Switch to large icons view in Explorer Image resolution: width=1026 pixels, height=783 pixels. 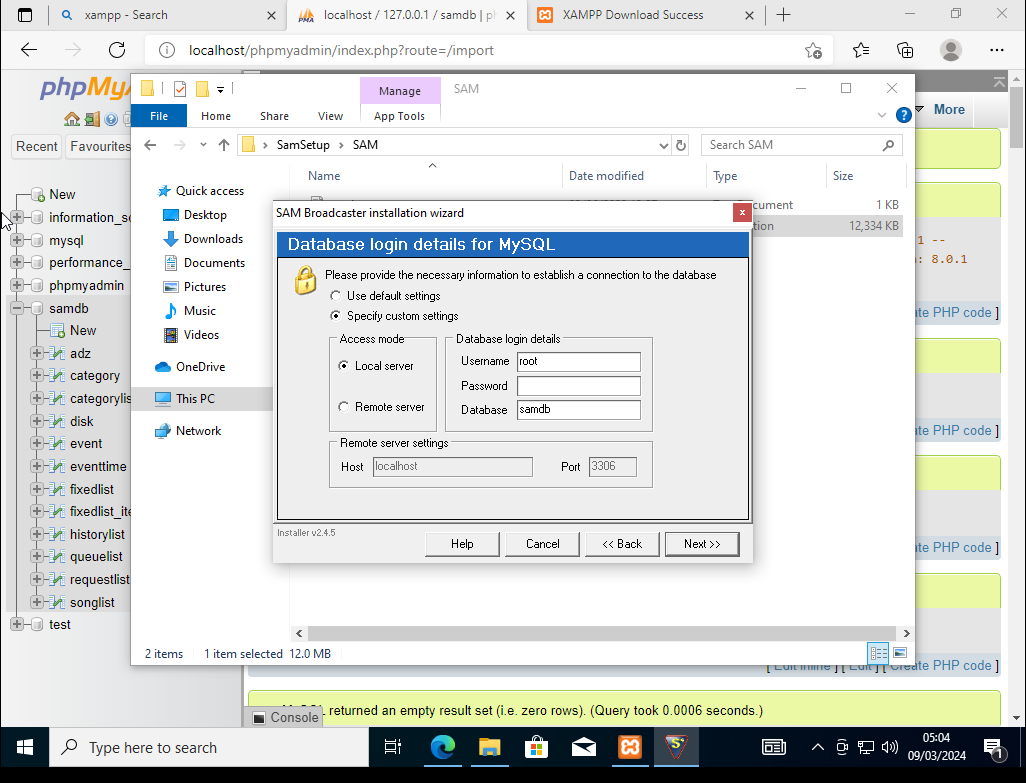[x=900, y=653]
